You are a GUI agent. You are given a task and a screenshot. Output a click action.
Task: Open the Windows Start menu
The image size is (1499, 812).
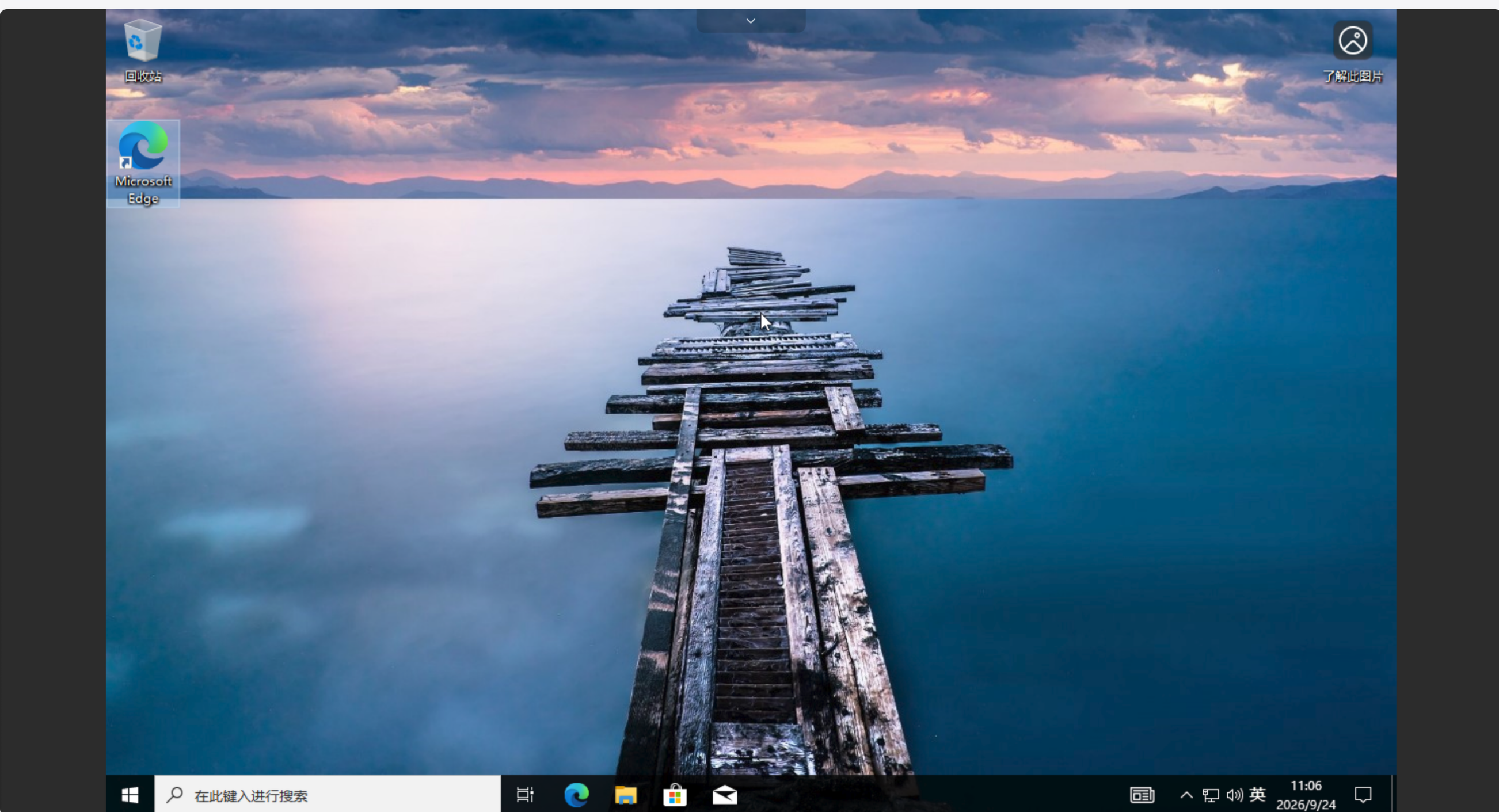[130, 795]
